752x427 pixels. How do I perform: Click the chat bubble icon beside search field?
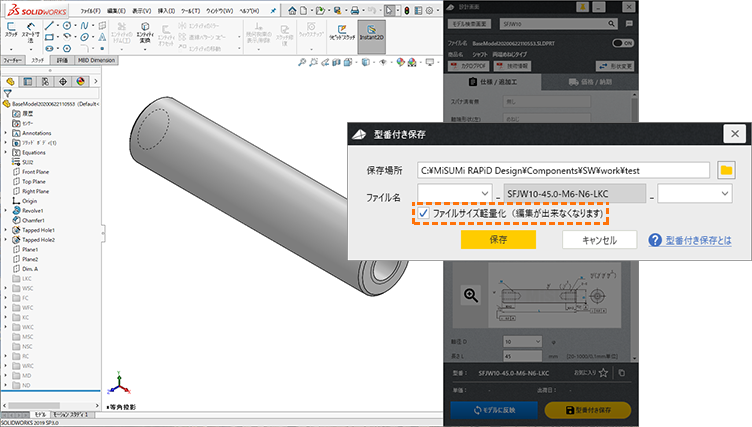[x=628, y=22]
